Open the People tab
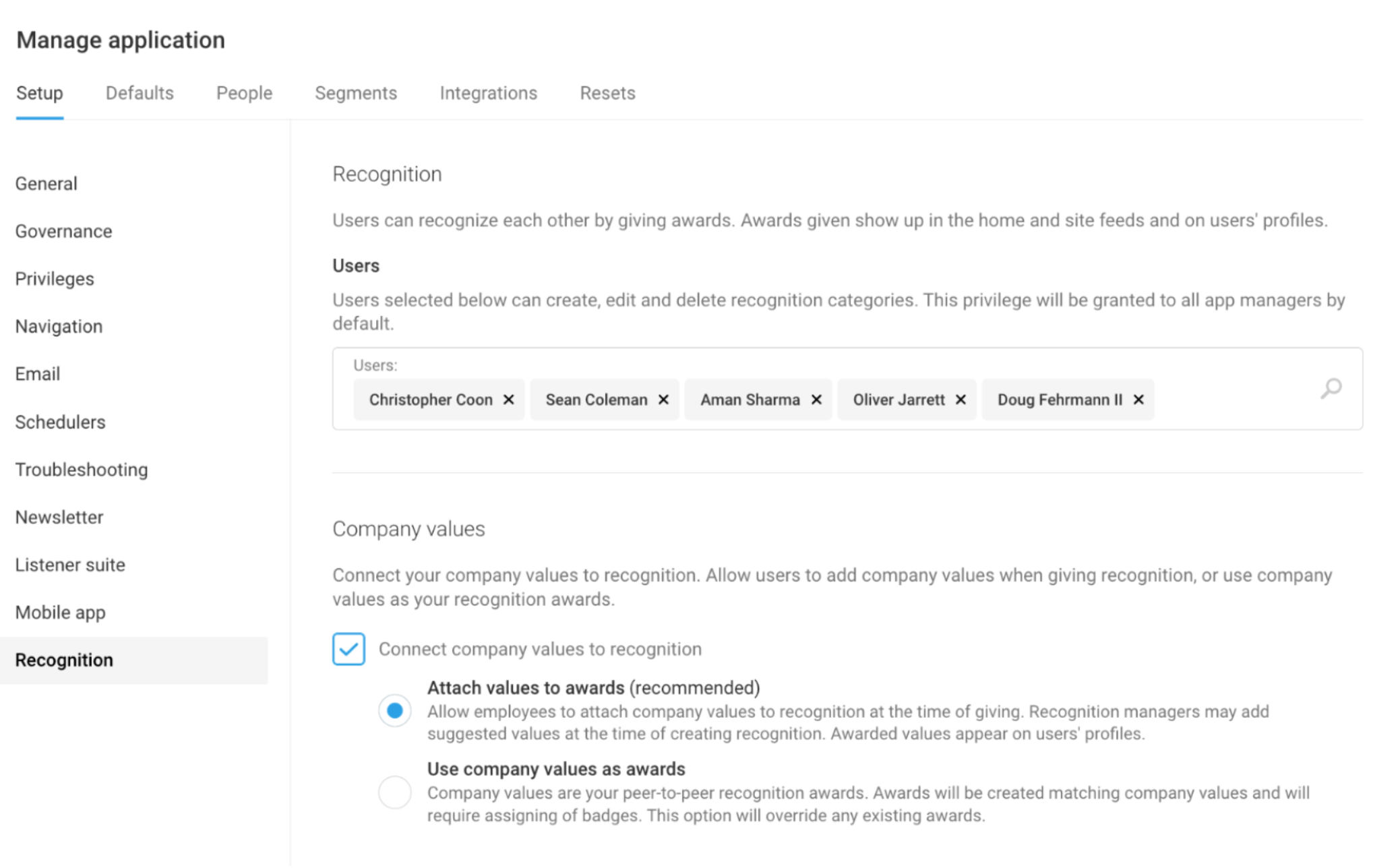Image resolution: width=1398 pixels, height=868 pixels. tap(244, 93)
